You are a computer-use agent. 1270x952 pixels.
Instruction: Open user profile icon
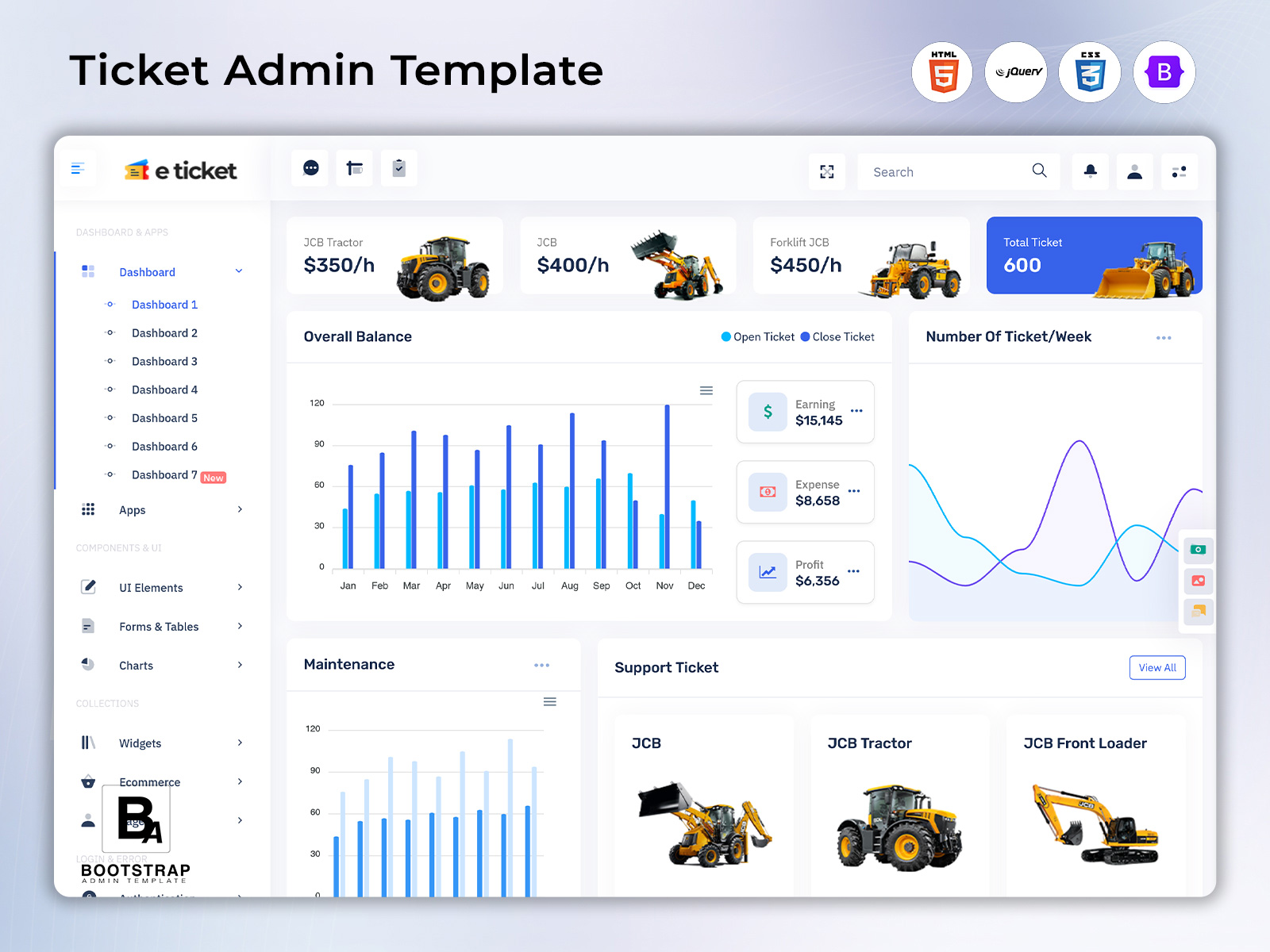[1135, 171]
